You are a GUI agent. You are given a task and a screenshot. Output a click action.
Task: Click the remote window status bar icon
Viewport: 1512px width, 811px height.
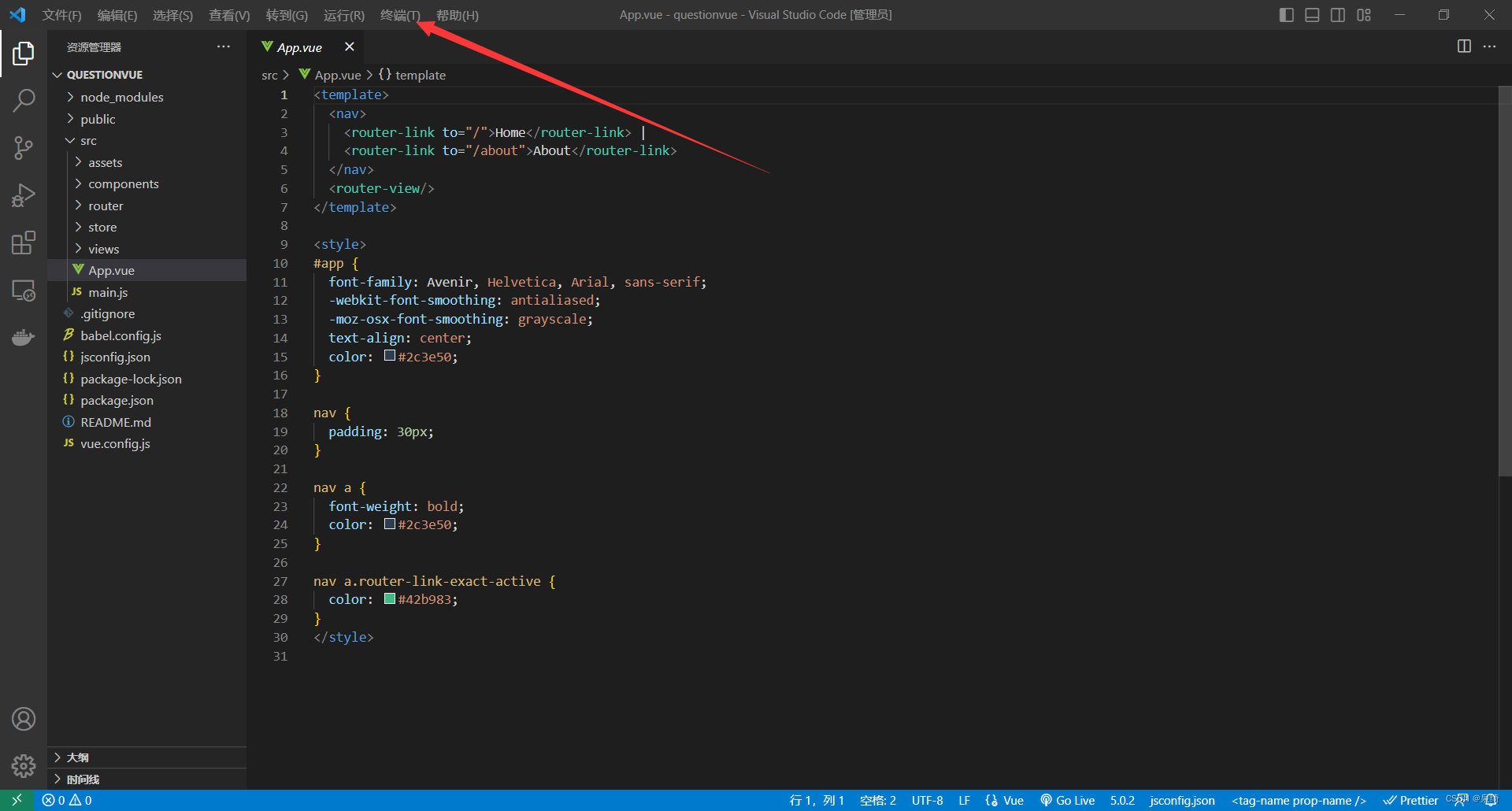pos(17,800)
